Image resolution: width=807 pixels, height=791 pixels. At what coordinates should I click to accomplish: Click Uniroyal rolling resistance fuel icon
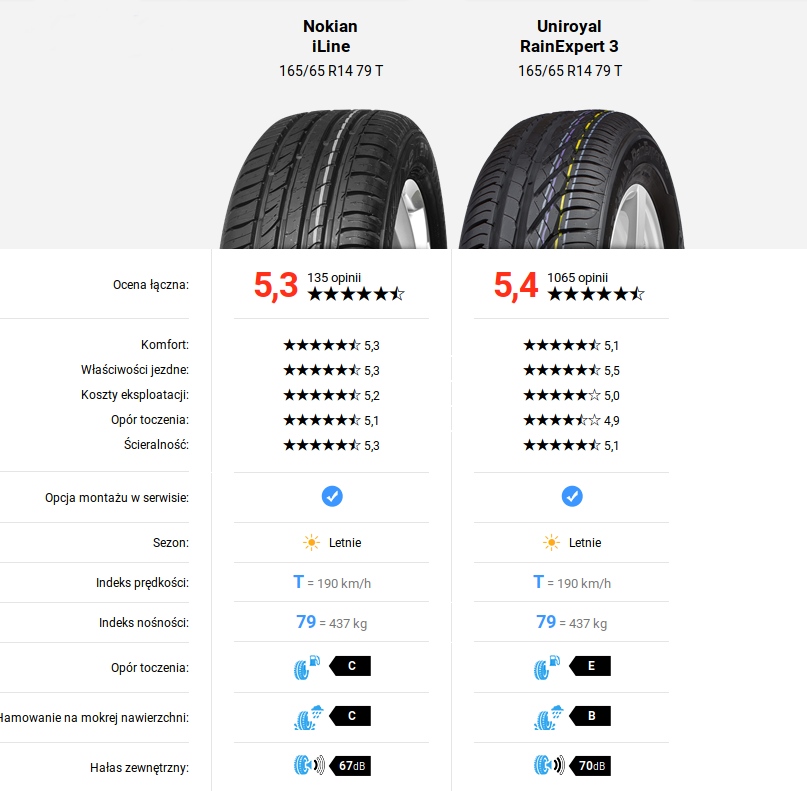(547, 667)
